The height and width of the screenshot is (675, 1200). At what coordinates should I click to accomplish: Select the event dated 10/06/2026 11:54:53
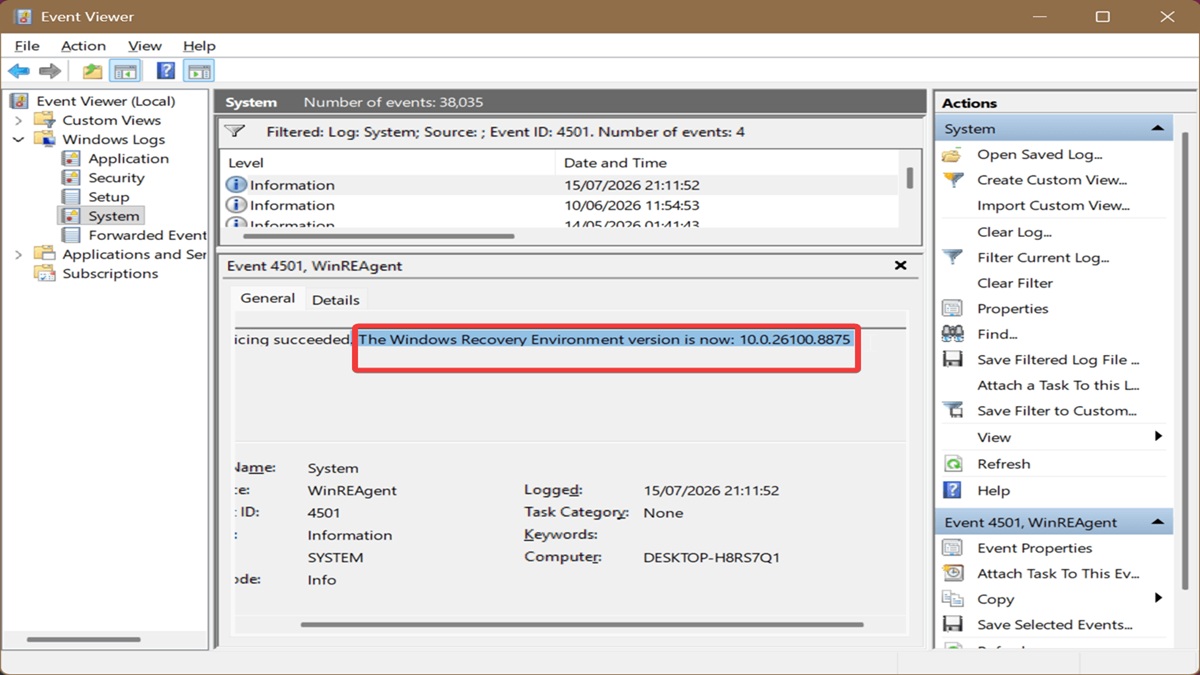pos(559,205)
